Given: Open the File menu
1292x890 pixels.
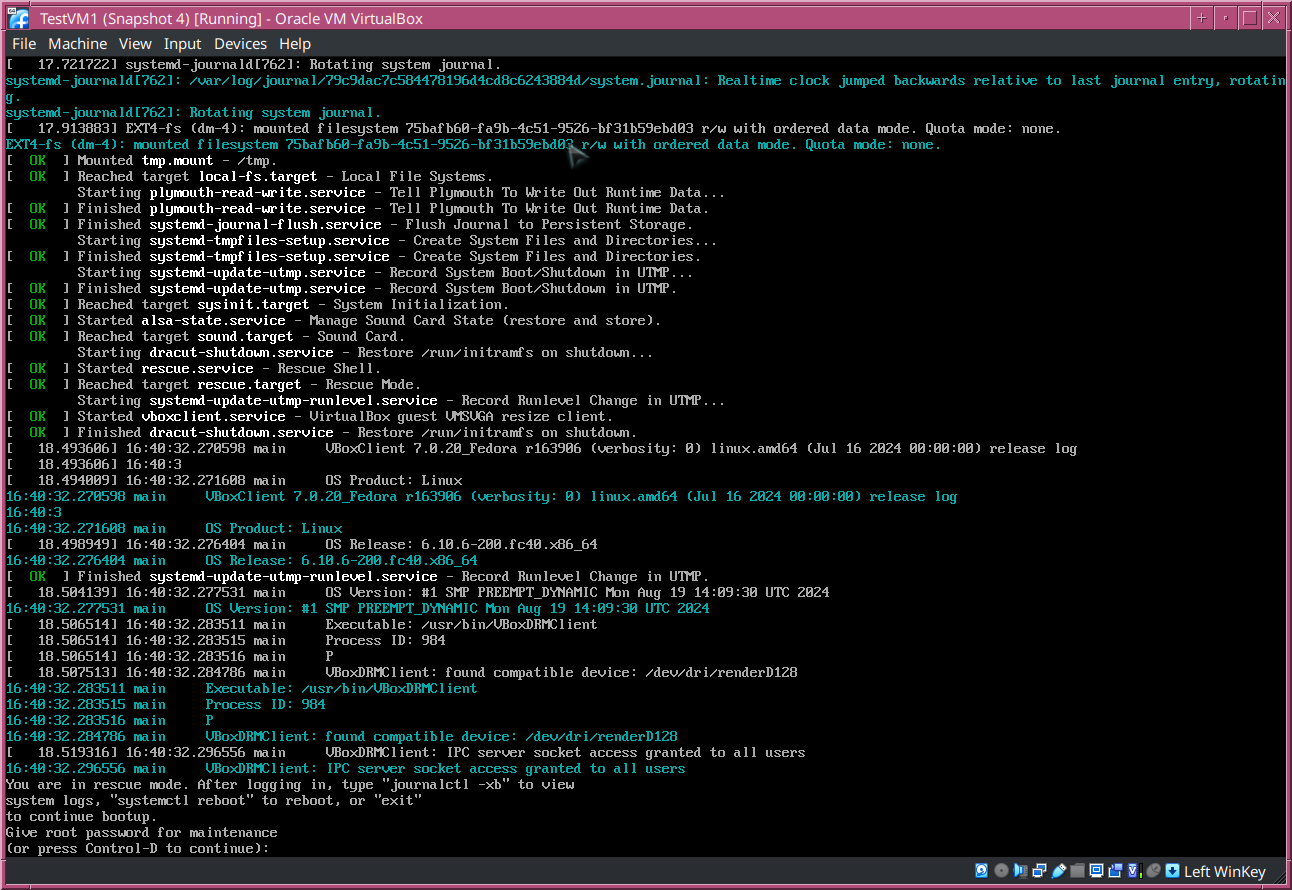Looking at the screenshot, I should pos(24,44).
